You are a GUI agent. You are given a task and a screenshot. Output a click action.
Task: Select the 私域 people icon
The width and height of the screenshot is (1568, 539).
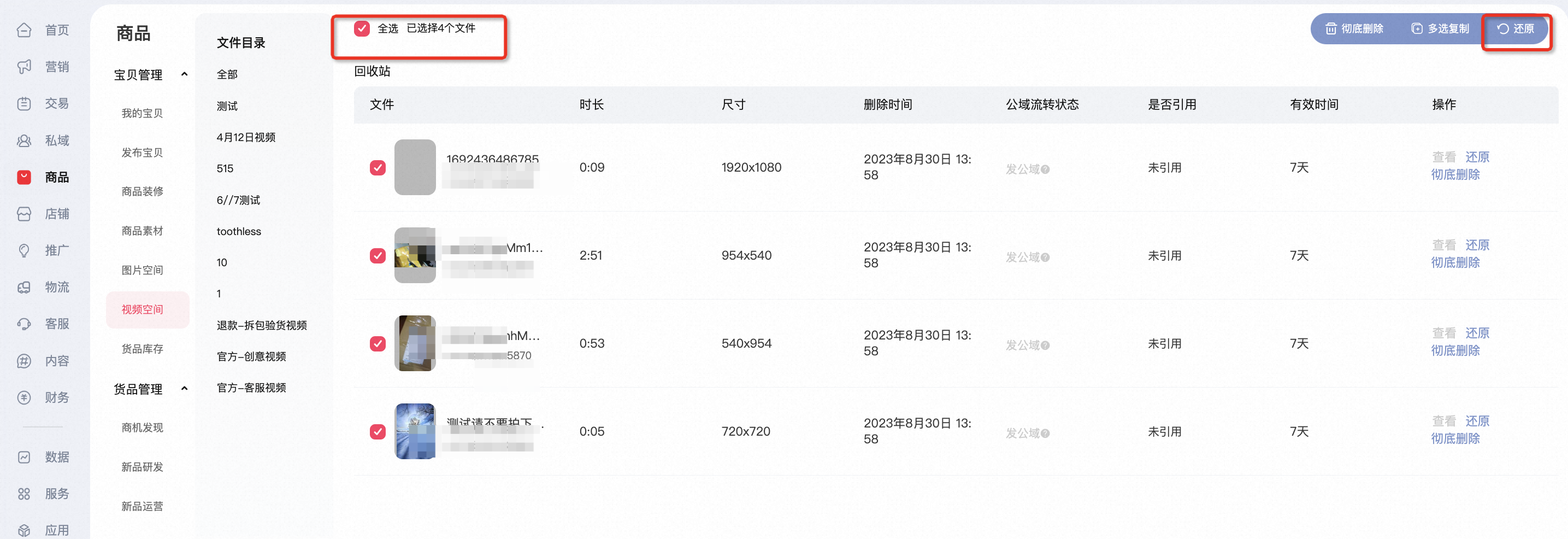click(23, 140)
